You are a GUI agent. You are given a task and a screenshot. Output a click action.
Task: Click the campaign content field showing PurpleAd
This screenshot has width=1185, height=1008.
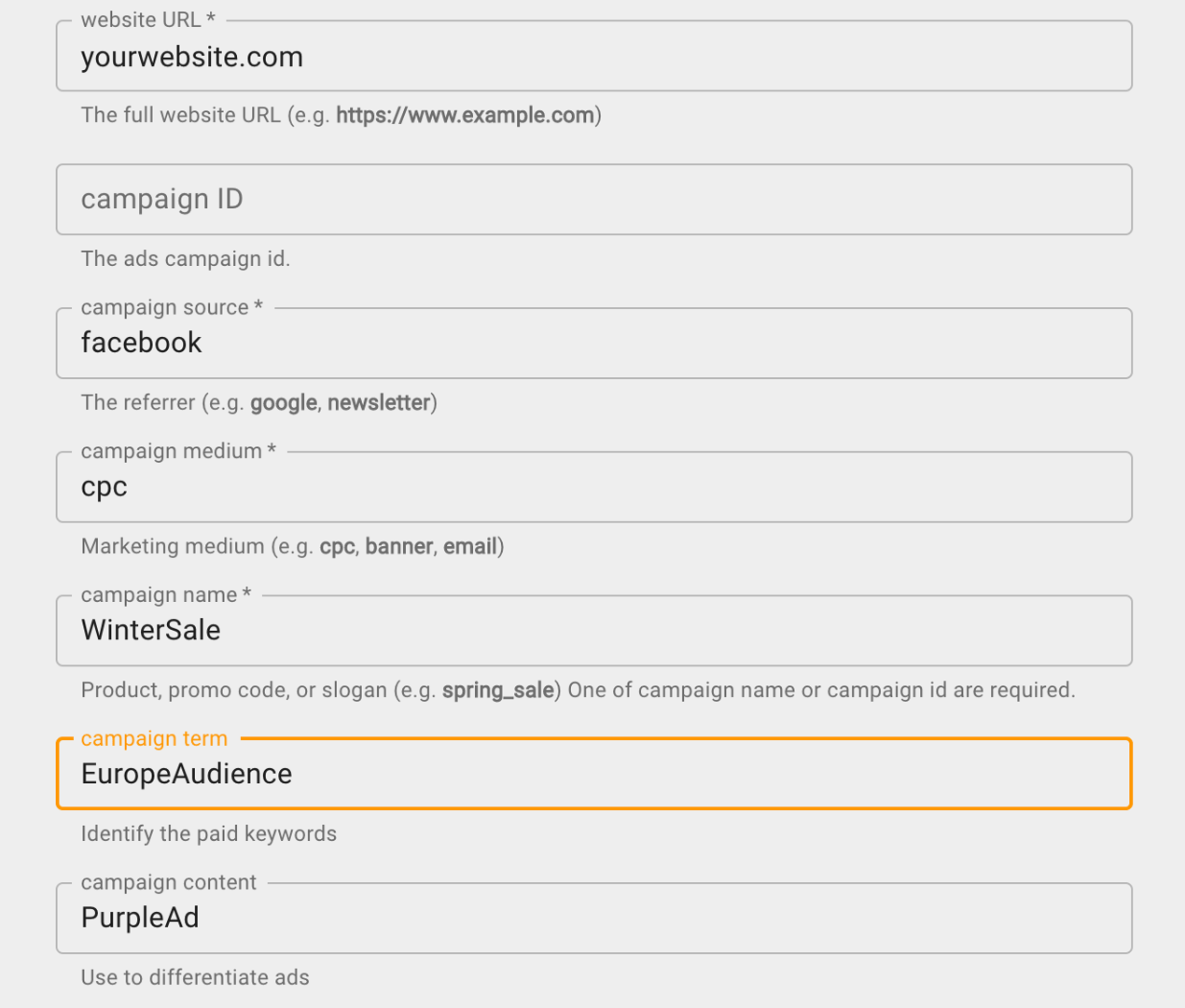tap(592, 917)
